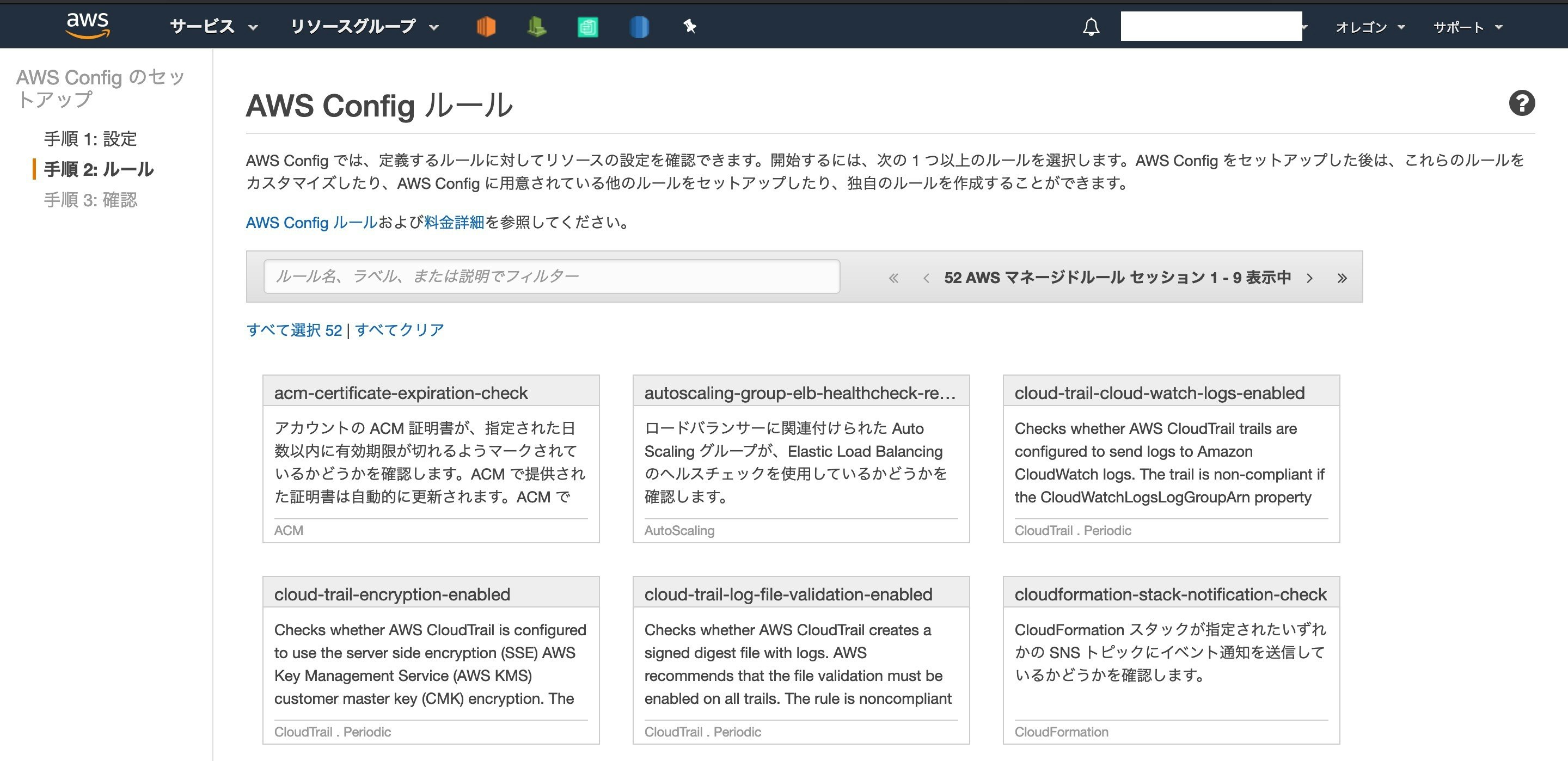1568x761 pixels.
Task: Select cloud-trail-encryption-enabled rule card
Action: tap(431, 660)
